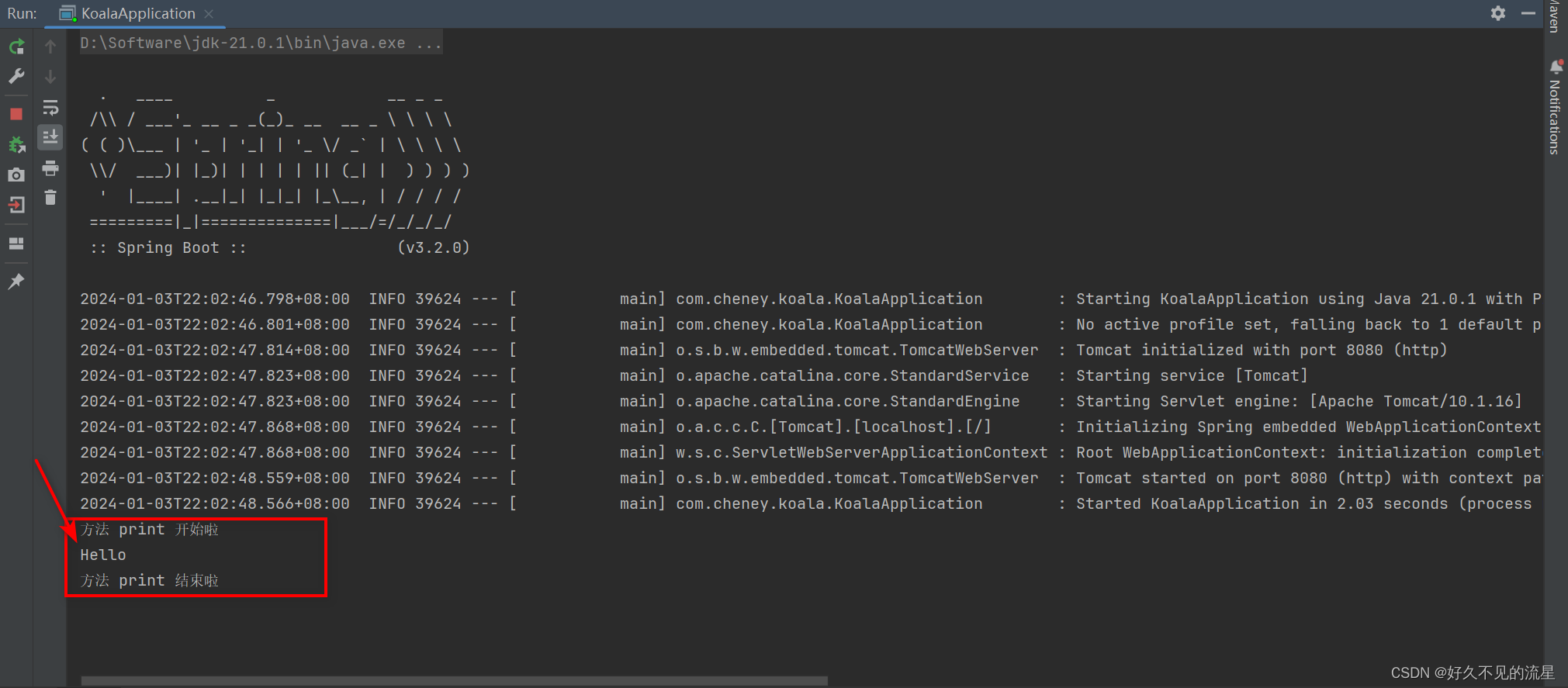Open the Notifications side panel

1555,108
